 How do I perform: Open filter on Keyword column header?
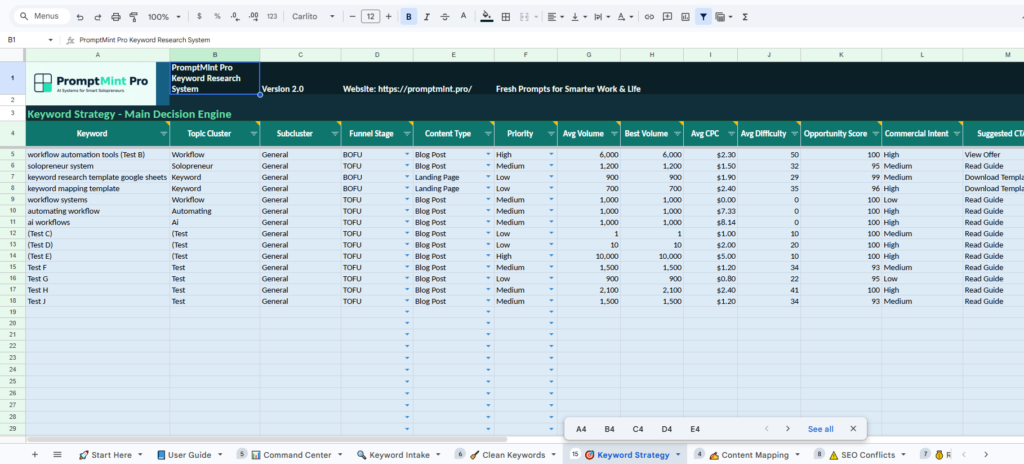pyautogui.click(x=164, y=133)
